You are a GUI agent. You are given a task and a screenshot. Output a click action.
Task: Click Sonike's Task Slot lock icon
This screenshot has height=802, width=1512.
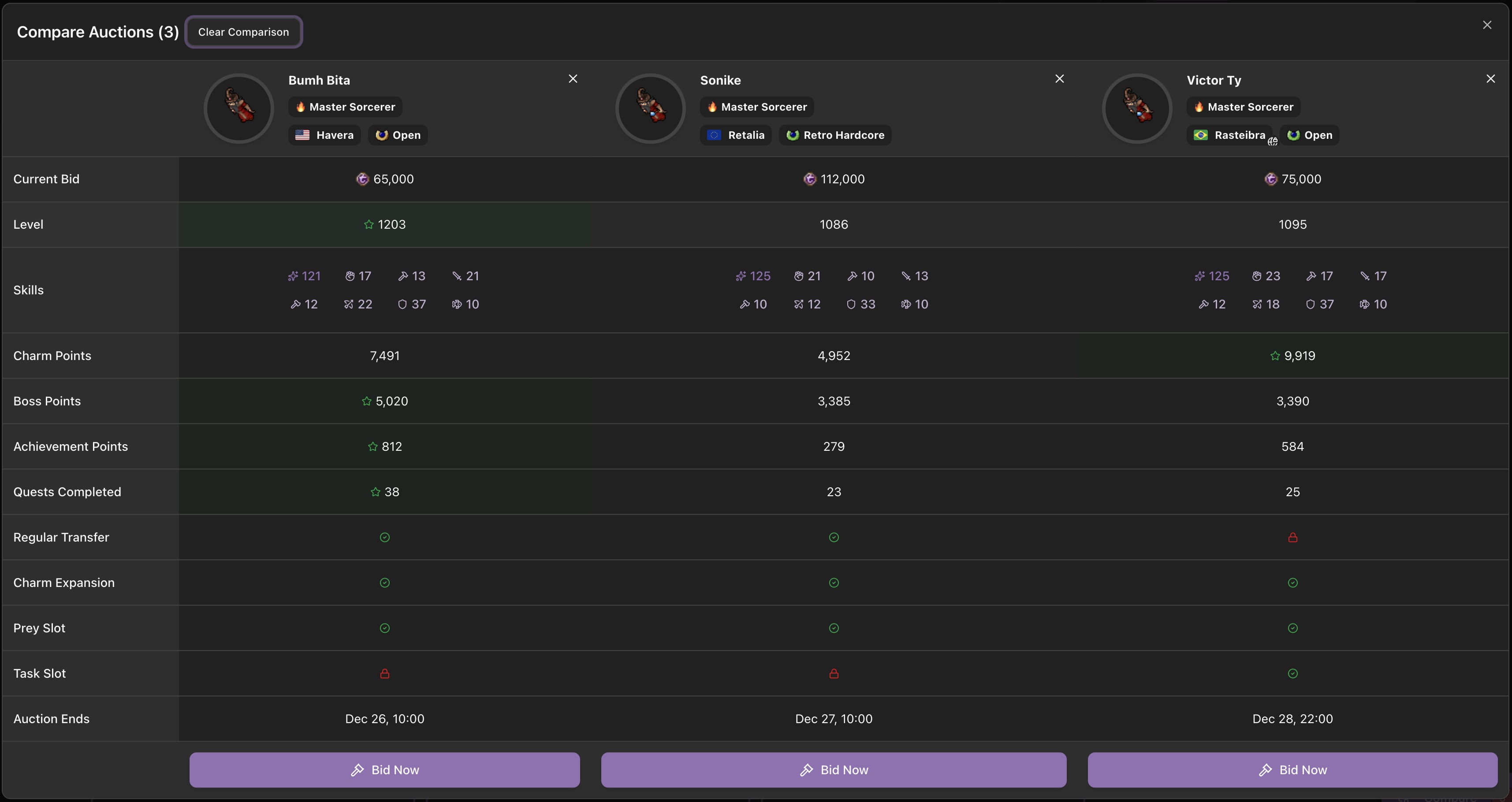point(834,673)
